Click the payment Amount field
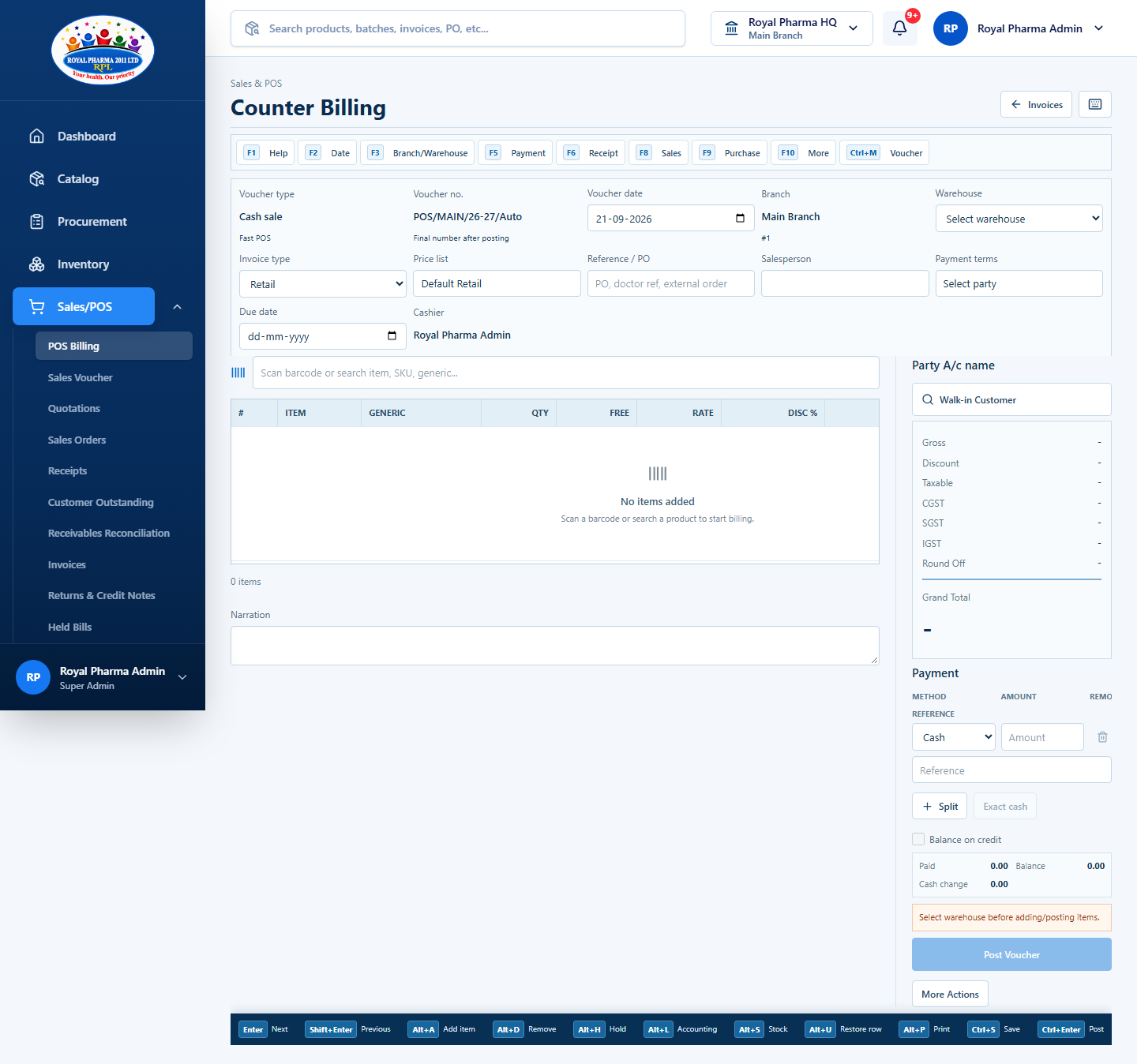The image size is (1137, 1064). [x=1042, y=737]
